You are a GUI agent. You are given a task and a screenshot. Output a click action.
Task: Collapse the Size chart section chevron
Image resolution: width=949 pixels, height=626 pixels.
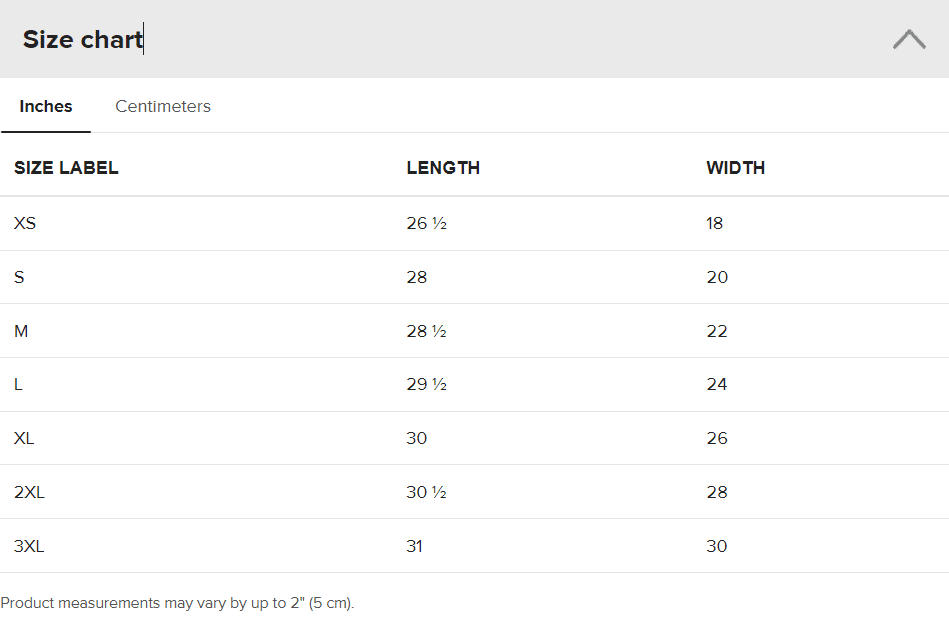click(x=909, y=39)
